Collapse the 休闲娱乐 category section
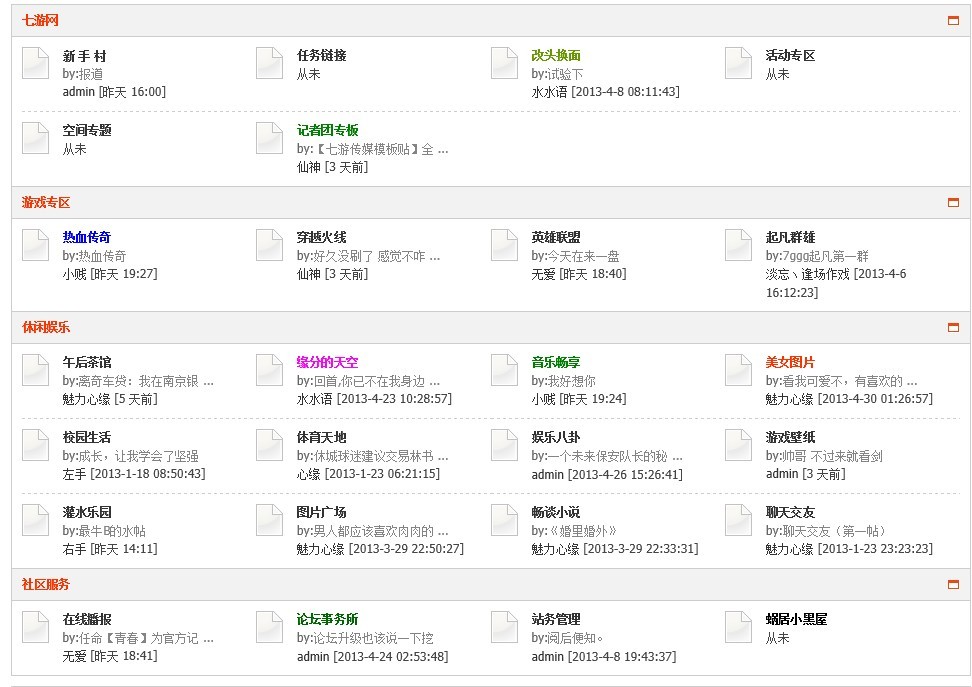 point(953,327)
